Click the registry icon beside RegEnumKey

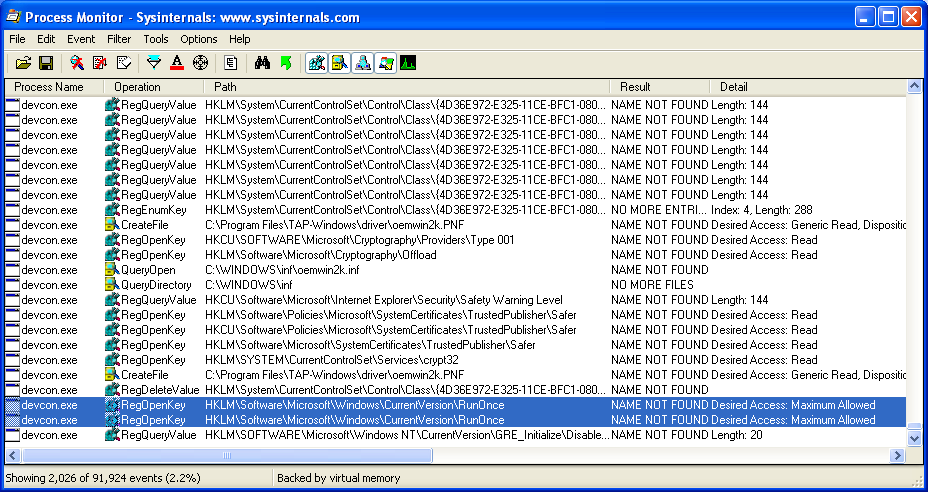tap(112, 210)
